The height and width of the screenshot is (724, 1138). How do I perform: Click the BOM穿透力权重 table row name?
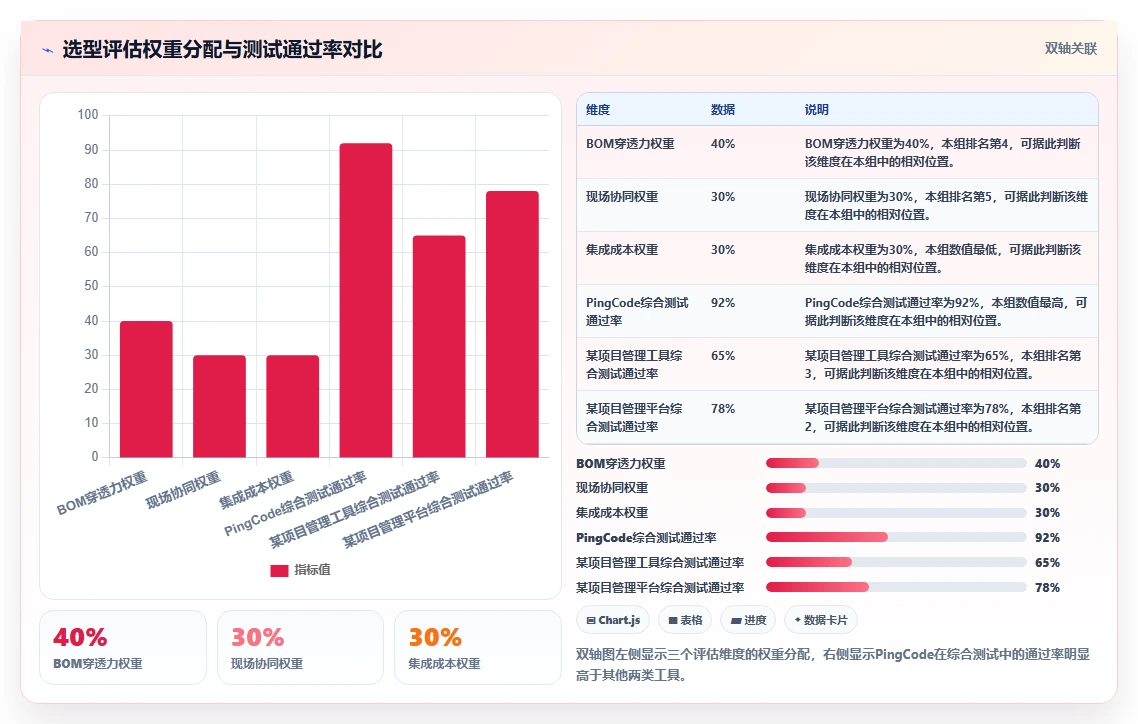click(630, 144)
